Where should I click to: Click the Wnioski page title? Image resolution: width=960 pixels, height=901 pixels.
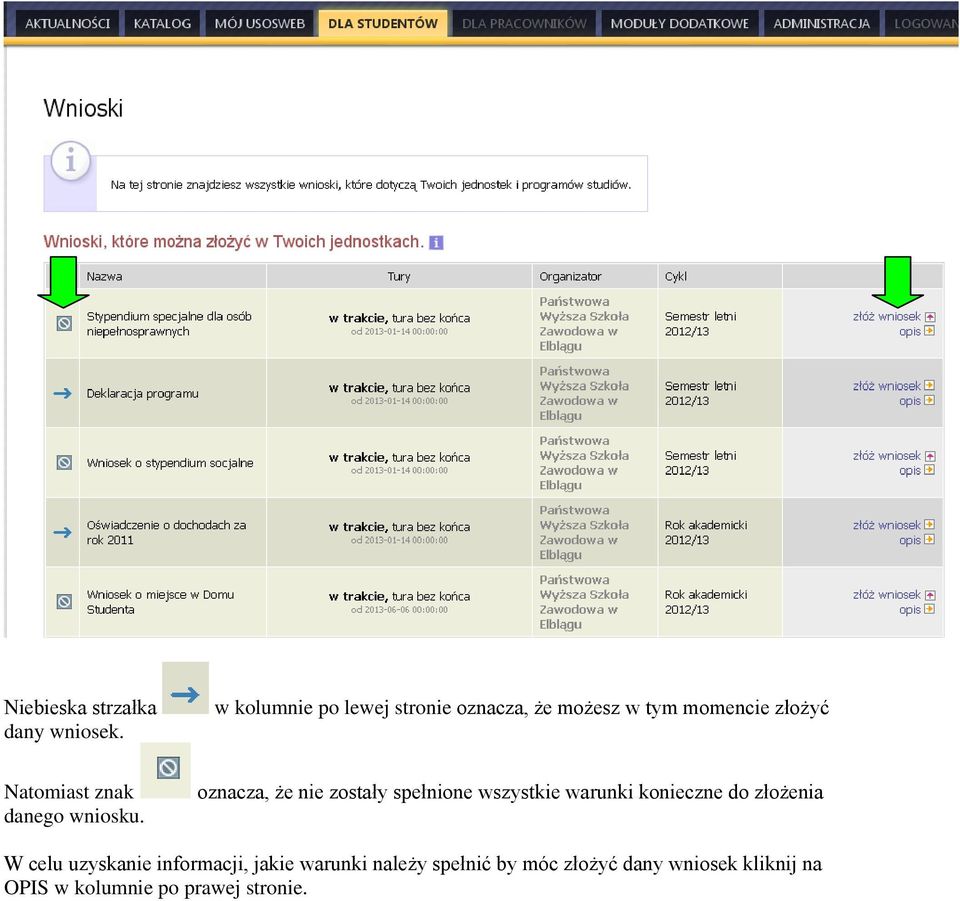[x=83, y=108]
